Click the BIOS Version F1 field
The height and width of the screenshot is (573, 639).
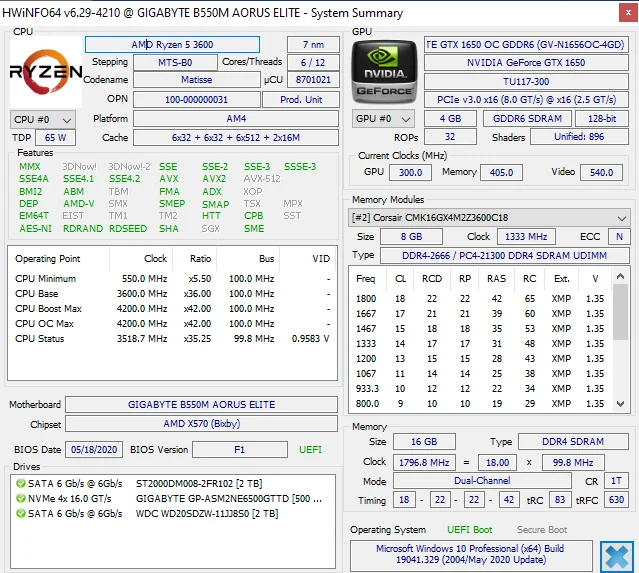coord(240,450)
